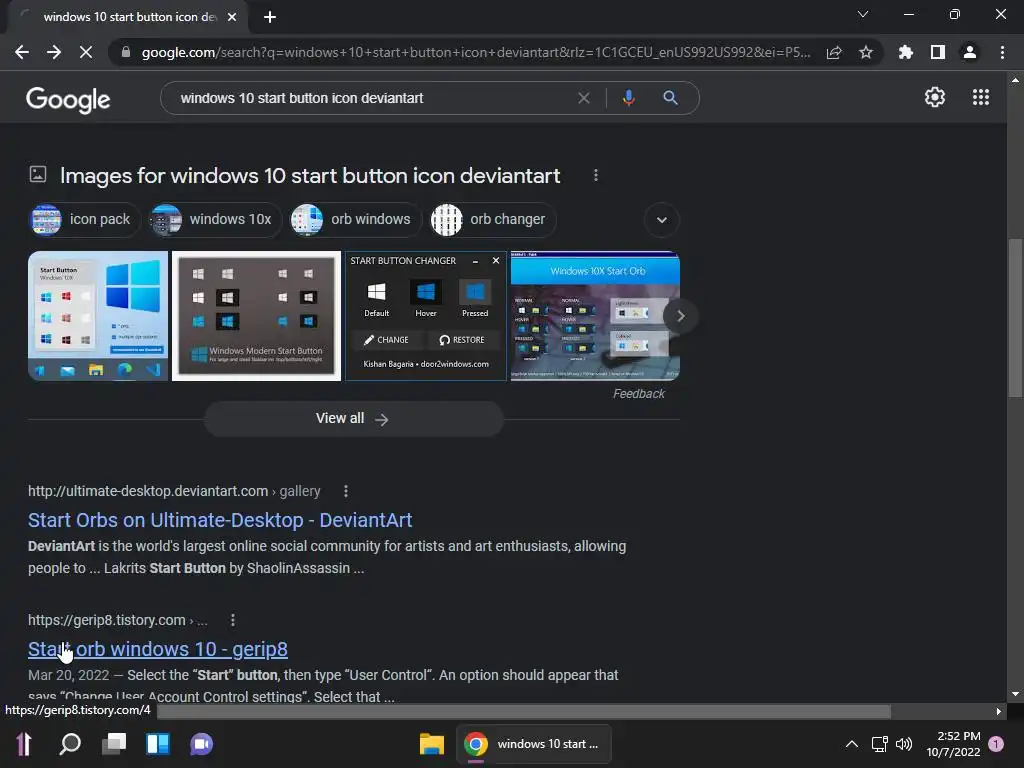Open Chat on the taskbar
Viewport: 1024px width, 768px height.
click(202, 744)
